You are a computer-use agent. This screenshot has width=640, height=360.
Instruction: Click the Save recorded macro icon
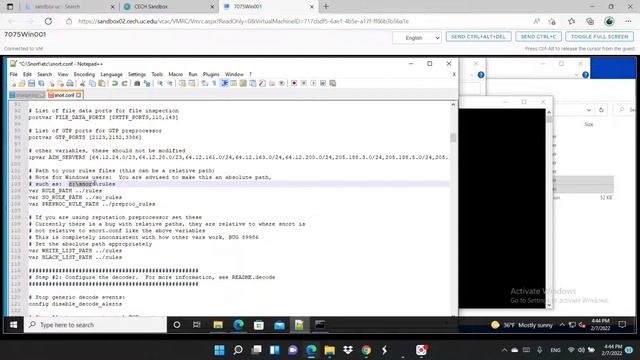[333, 83]
